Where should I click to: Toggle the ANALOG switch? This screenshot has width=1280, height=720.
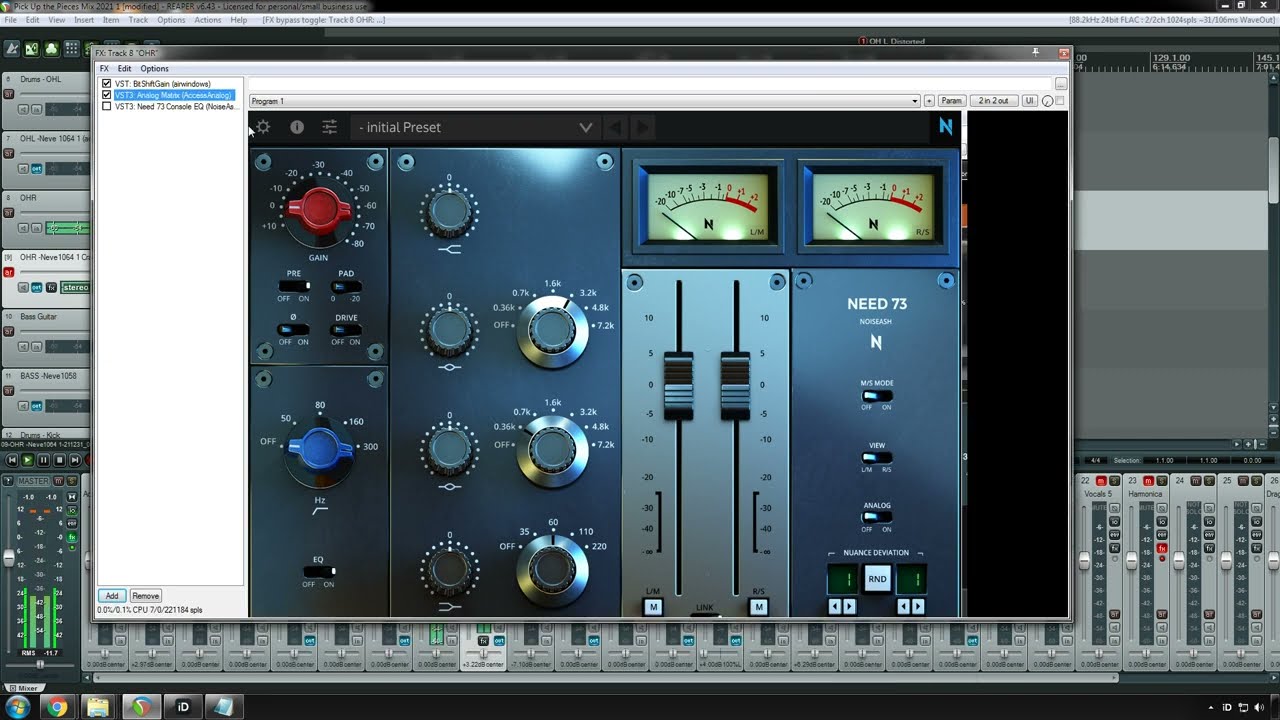[x=876, y=517]
